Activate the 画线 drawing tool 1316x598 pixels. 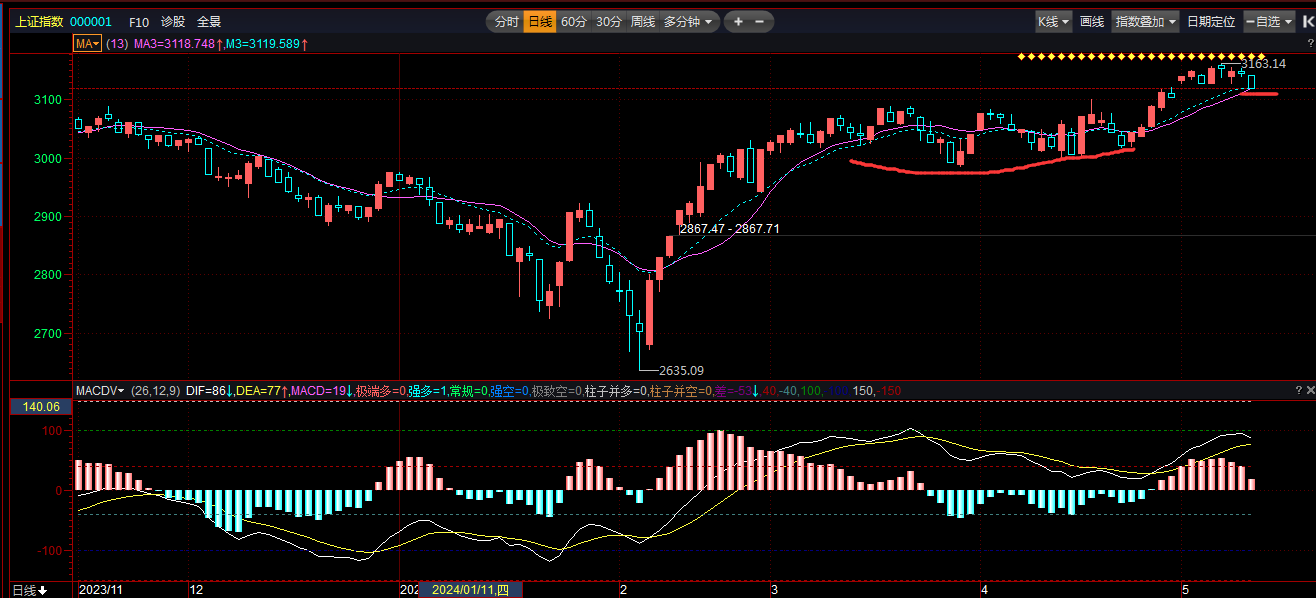[1092, 21]
